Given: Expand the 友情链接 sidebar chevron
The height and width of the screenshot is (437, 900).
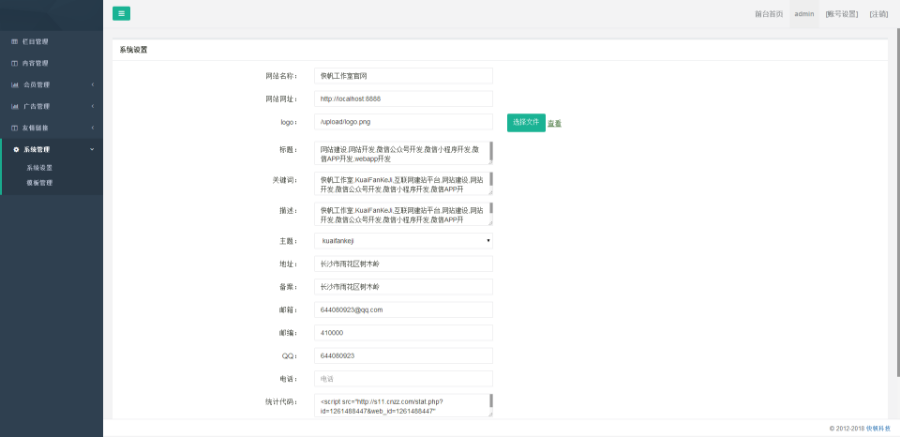Looking at the screenshot, I should (92, 127).
